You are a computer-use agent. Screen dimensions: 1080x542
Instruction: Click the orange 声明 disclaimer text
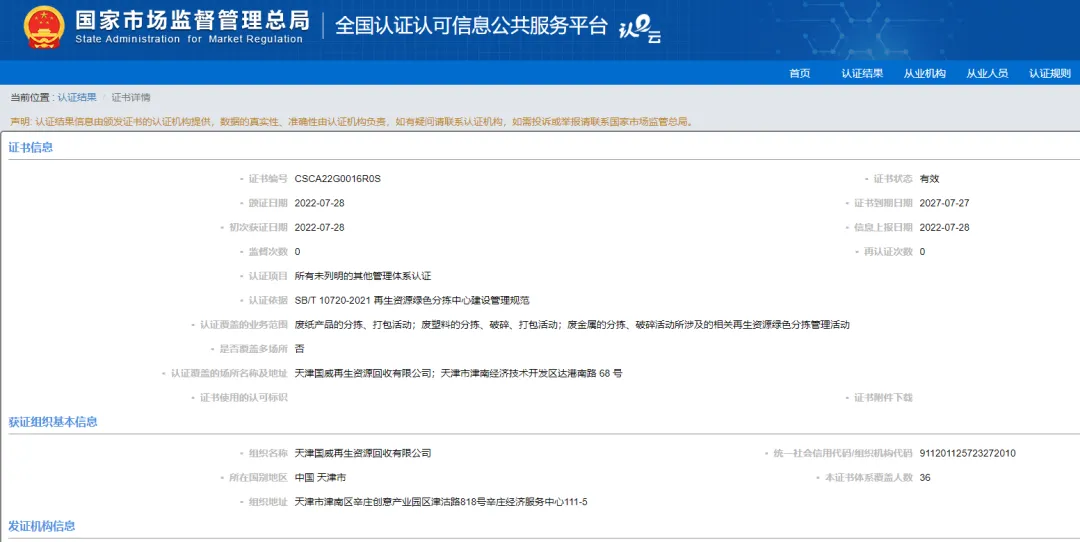(x=351, y=122)
